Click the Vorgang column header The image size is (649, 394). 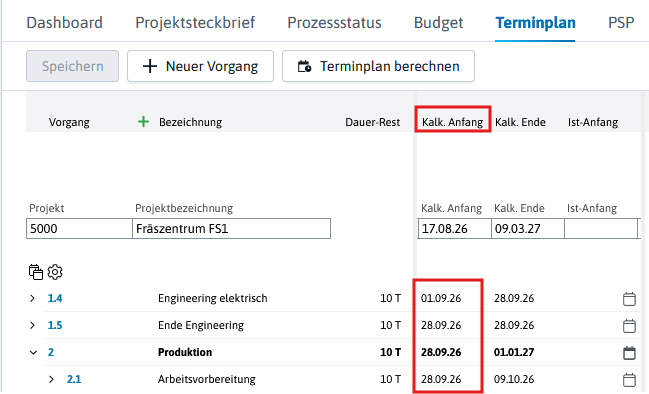pos(69,122)
